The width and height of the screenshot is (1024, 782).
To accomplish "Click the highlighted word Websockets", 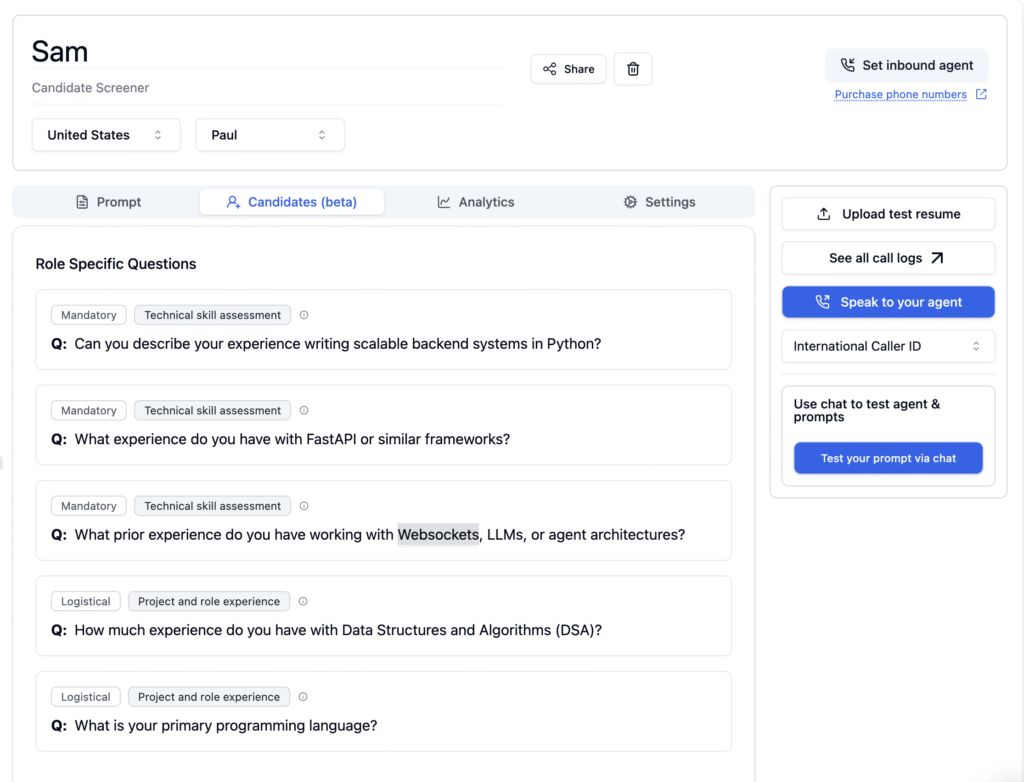I will 438,534.
